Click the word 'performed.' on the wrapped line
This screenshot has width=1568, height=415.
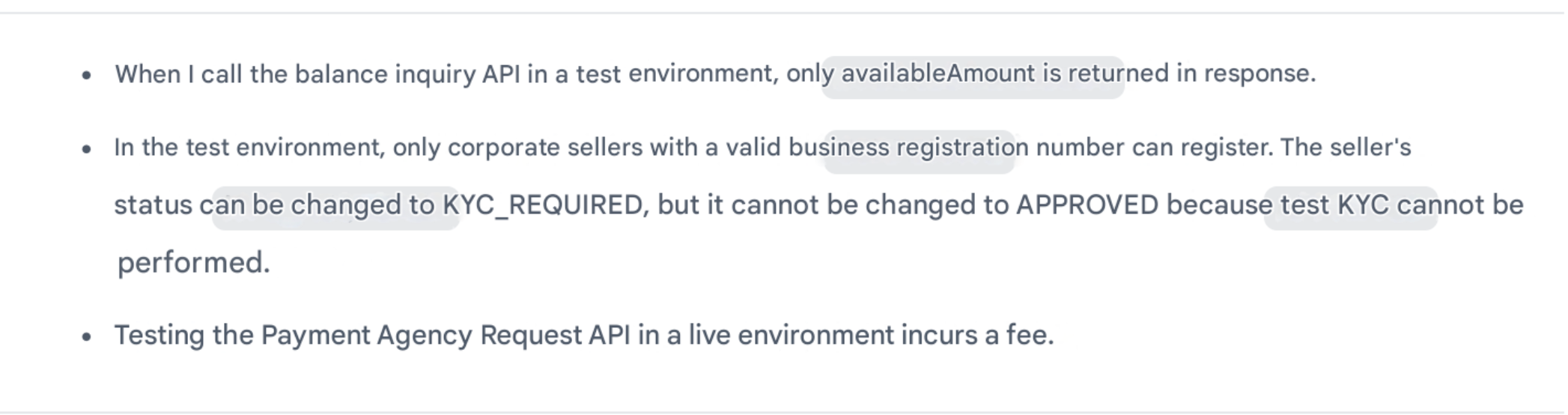coord(193,264)
